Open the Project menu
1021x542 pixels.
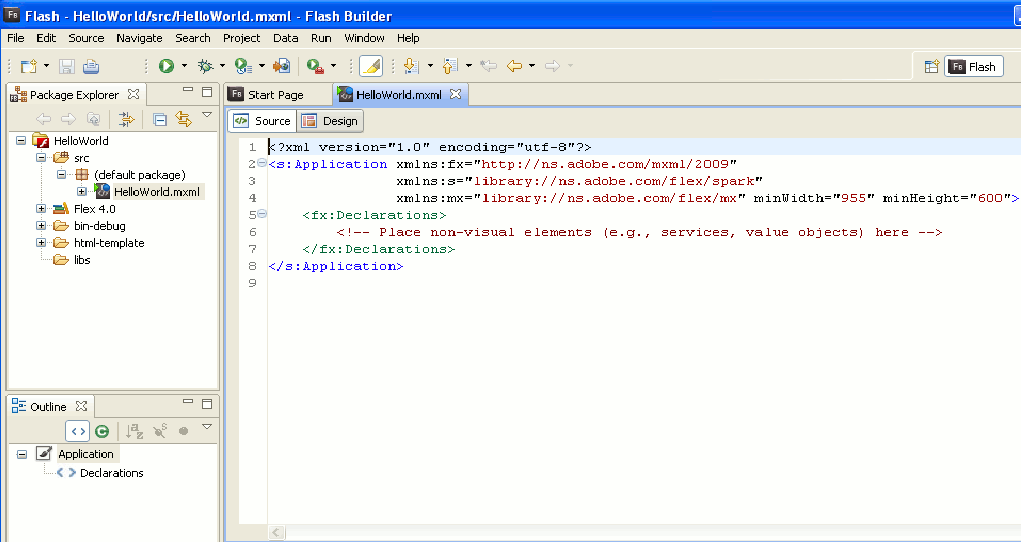pyautogui.click(x=242, y=38)
